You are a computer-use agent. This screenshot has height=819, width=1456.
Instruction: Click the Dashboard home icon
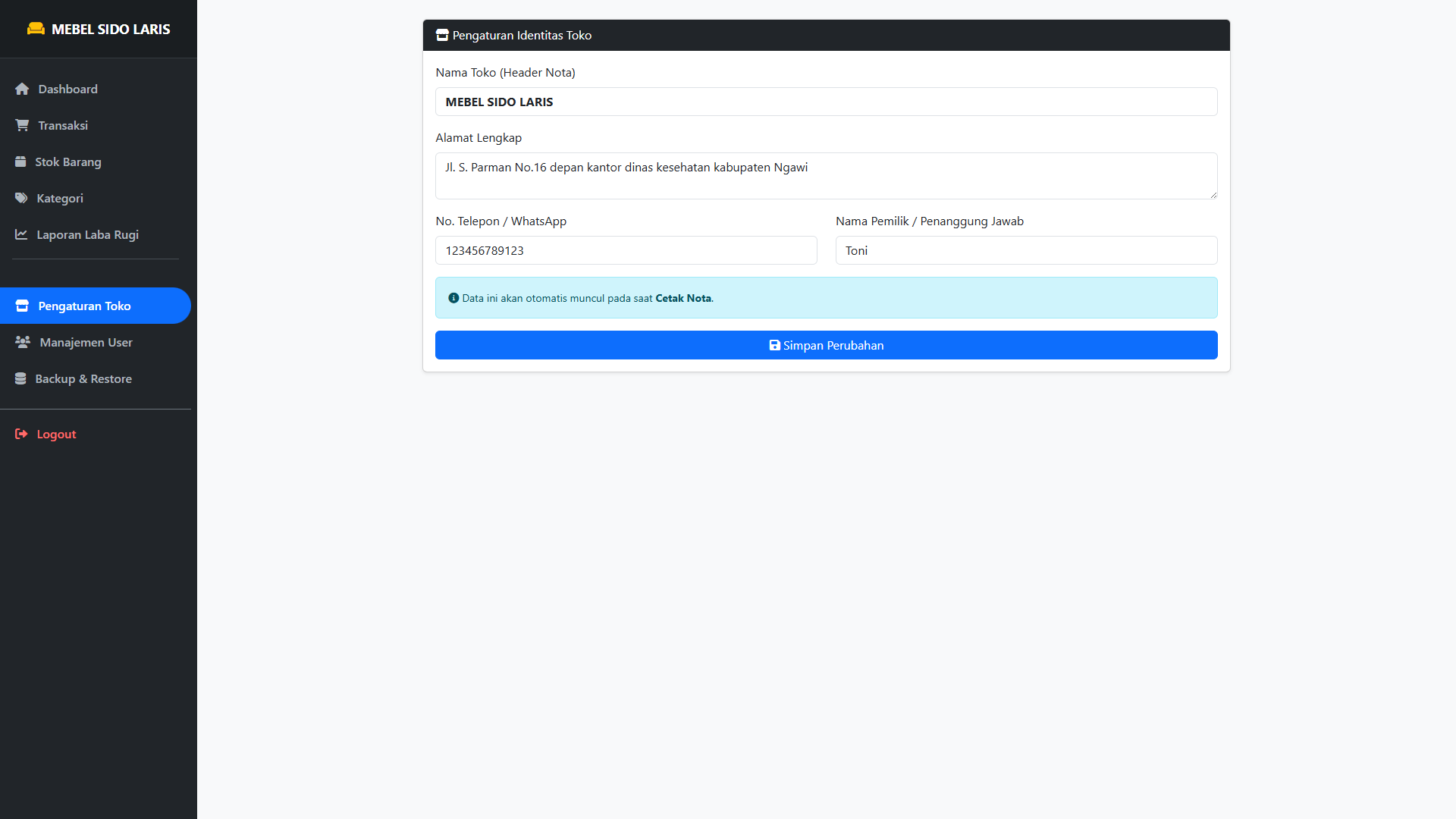click(x=22, y=89)
